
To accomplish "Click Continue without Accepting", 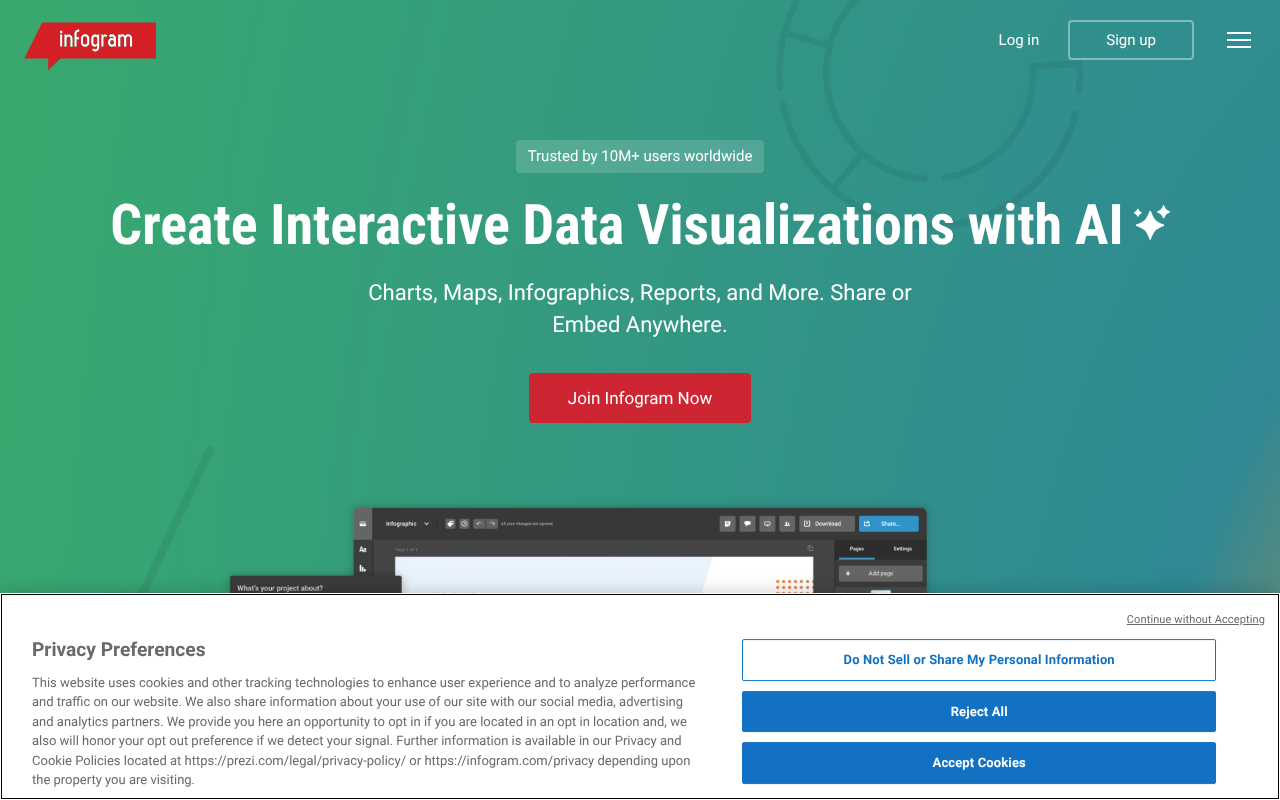I will (1195, 619).
